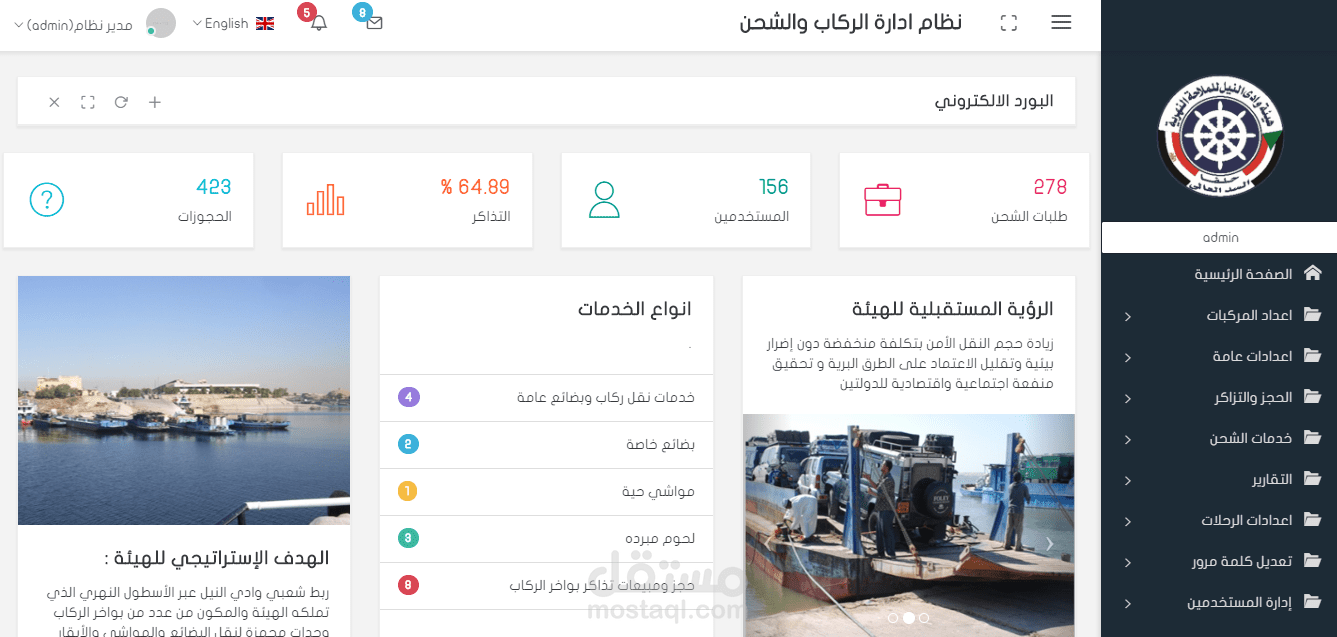Viewport: 1337px width, 637px height.
Task: Click the vehicles ferry carousel image
Action: [x=909, y=525]
